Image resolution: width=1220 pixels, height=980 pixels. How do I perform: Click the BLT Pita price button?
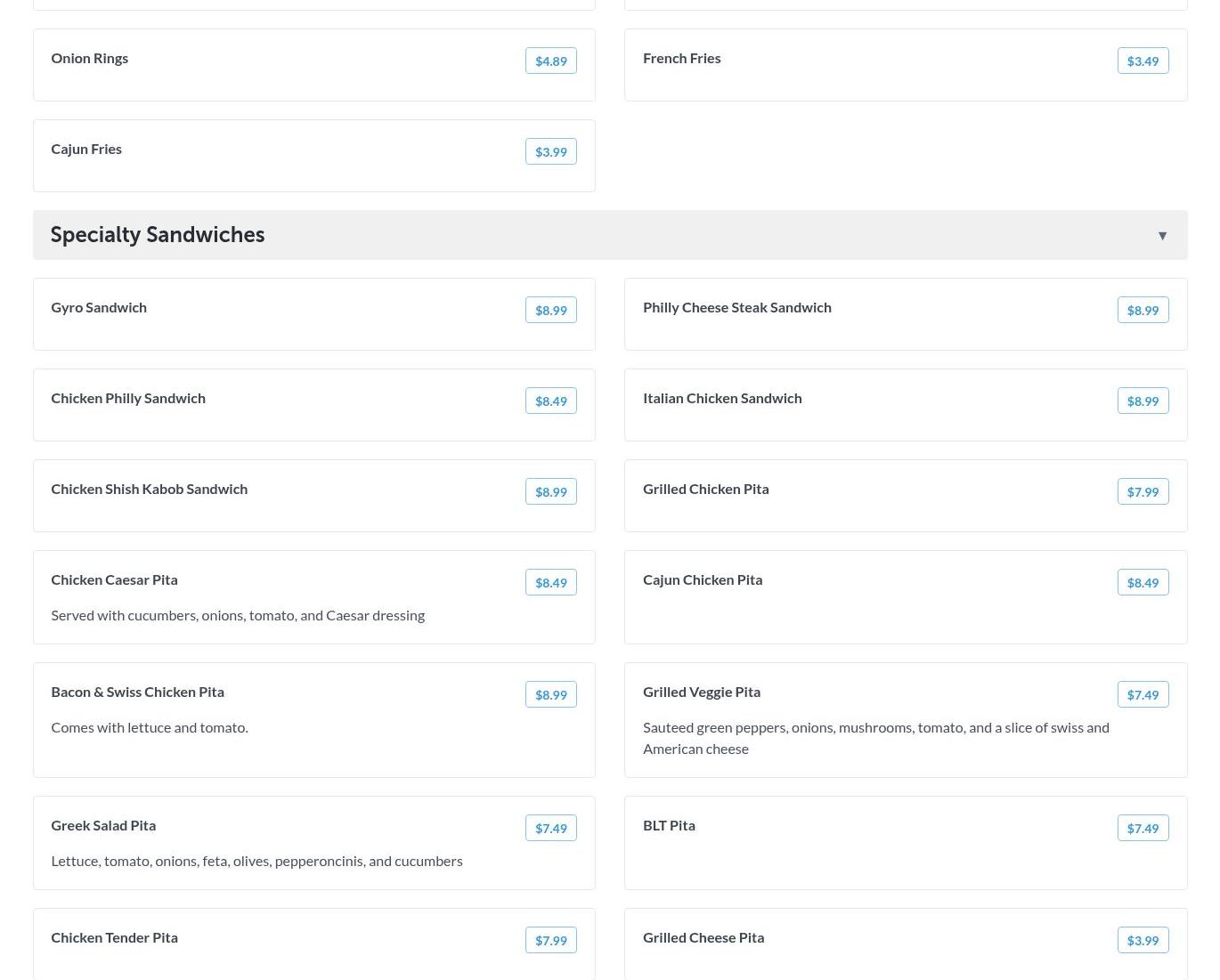pos(1143,829)
